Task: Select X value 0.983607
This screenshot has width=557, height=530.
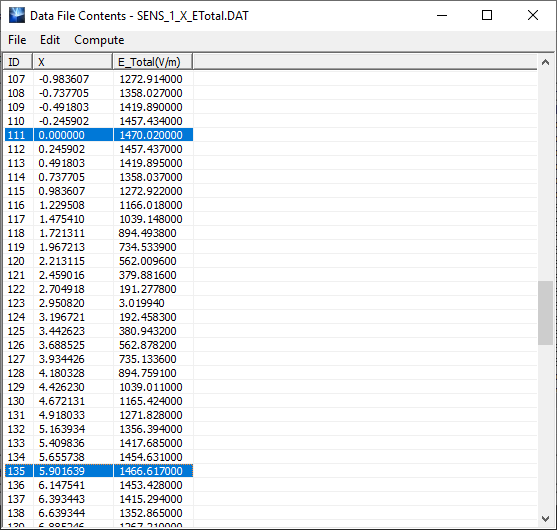Action: point(61,191)
